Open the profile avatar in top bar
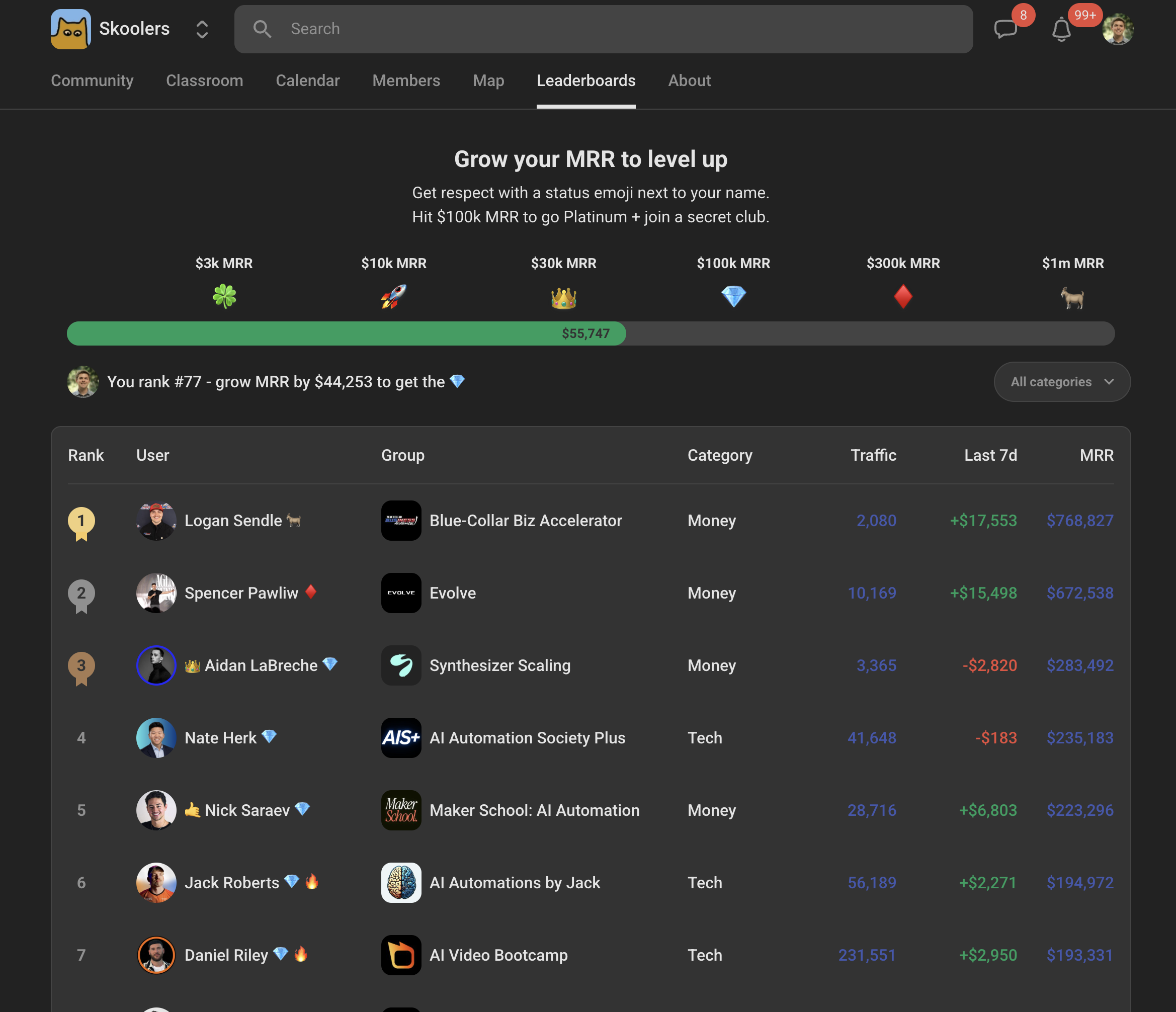Screen dimensions: 1176x1012 click(1118, 30)
